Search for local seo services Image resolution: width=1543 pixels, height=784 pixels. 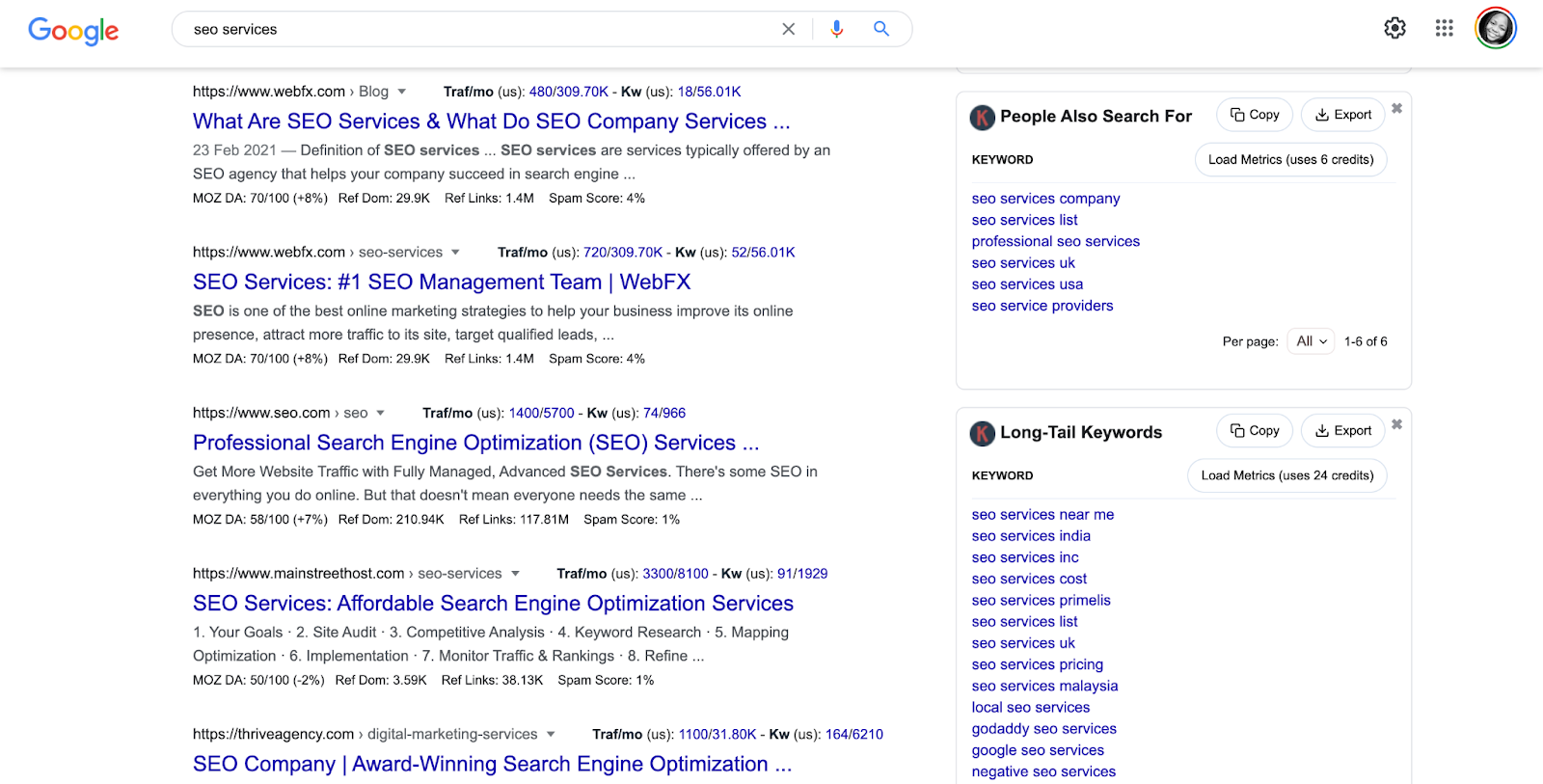[x=1031, y=707]
